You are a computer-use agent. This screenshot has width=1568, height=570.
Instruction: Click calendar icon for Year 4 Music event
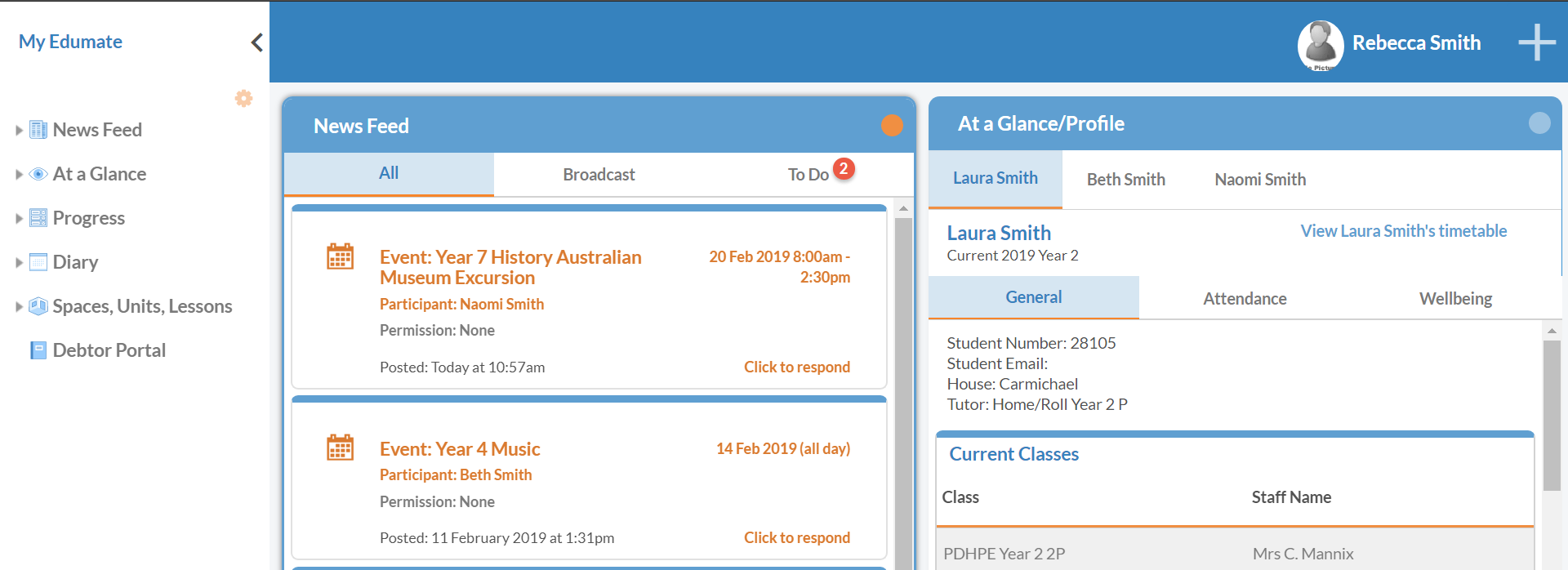point(340,448)
